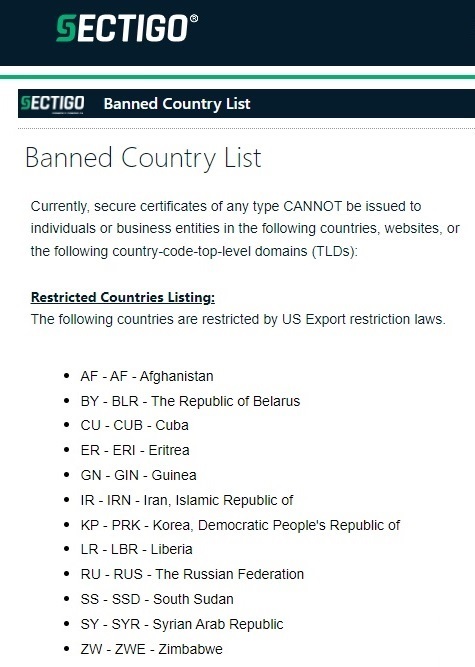Click the registered trademark symbol beside logo

point(193,18)
